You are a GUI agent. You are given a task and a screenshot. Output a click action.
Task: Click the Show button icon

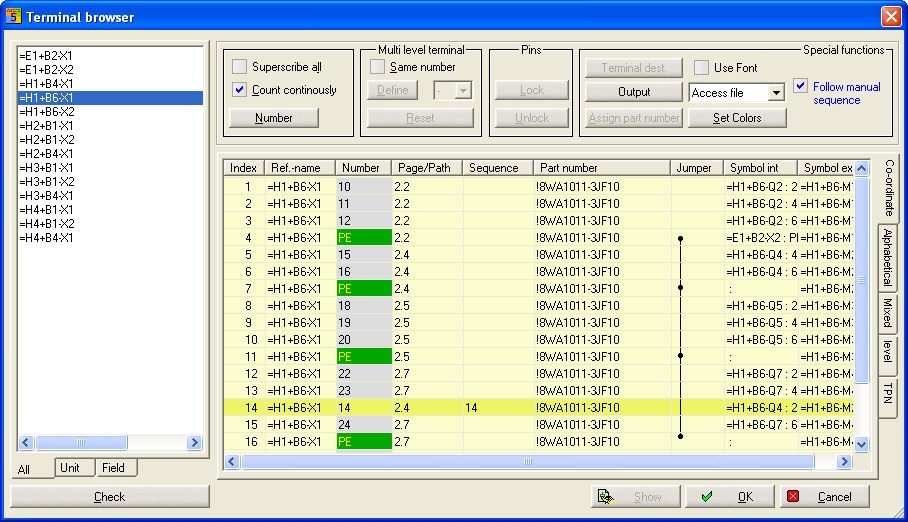606,497
